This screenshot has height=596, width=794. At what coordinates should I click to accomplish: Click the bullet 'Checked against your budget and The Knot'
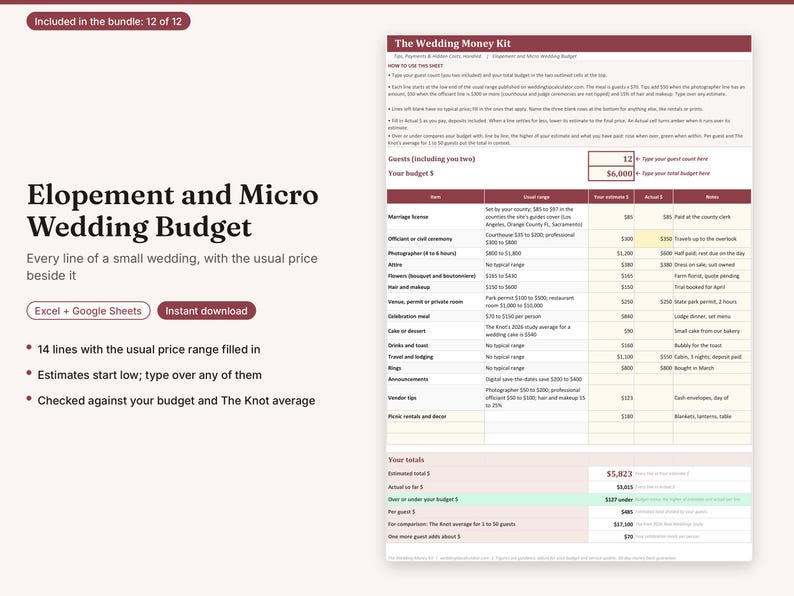pyautogui.click(x=176, y=401)
